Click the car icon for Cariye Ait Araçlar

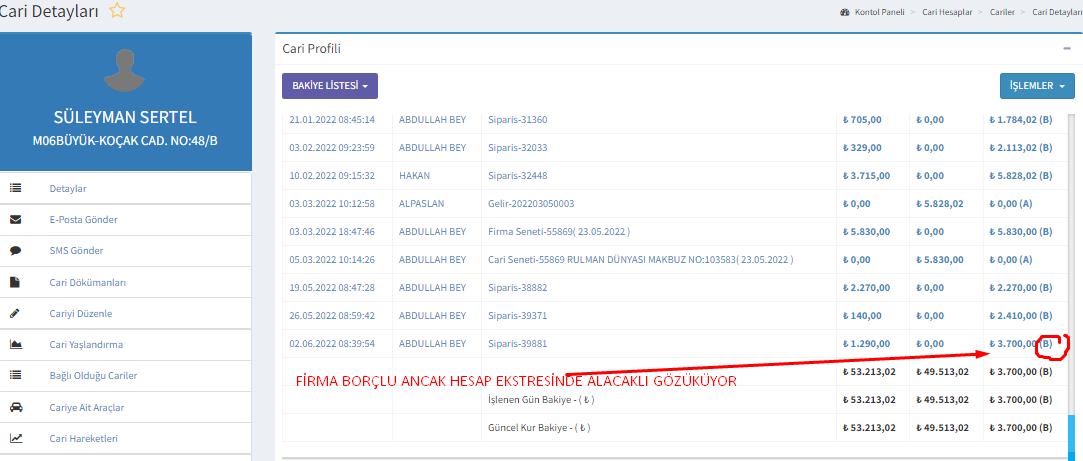[x=15, y=407]
